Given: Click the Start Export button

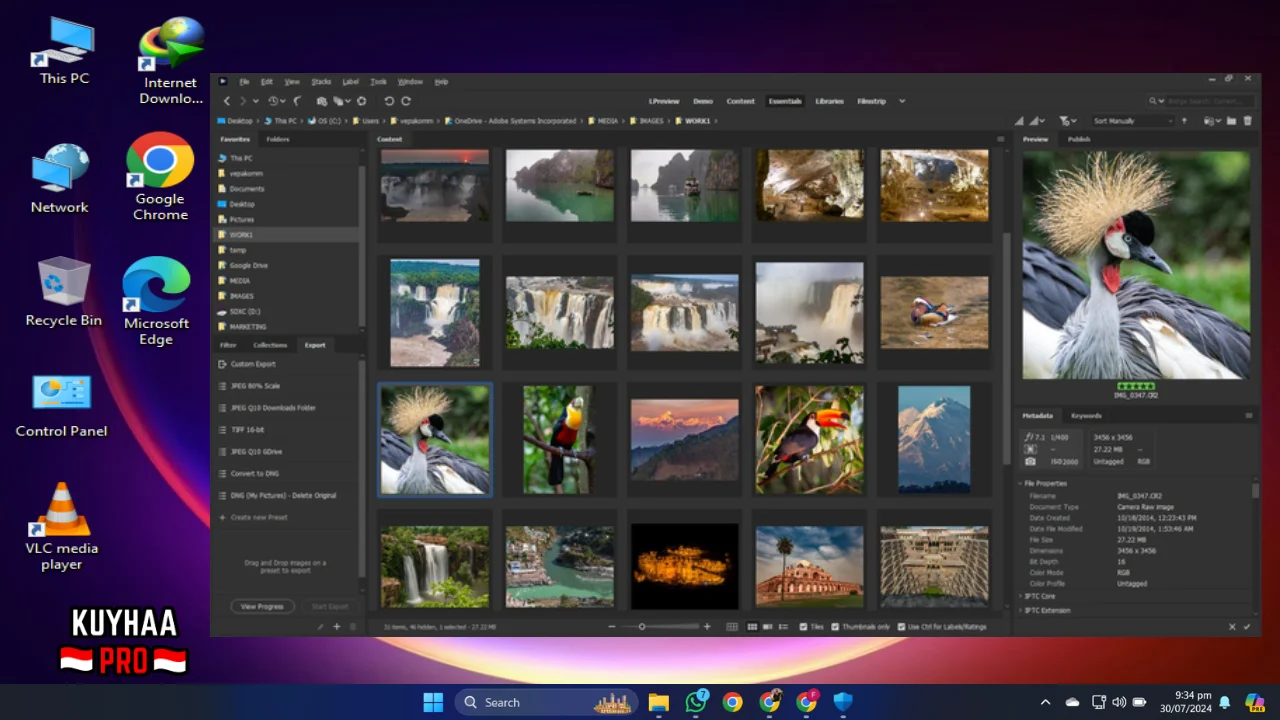Looking at the screenshot, I should pyautogui.click(x=329, y=606).
